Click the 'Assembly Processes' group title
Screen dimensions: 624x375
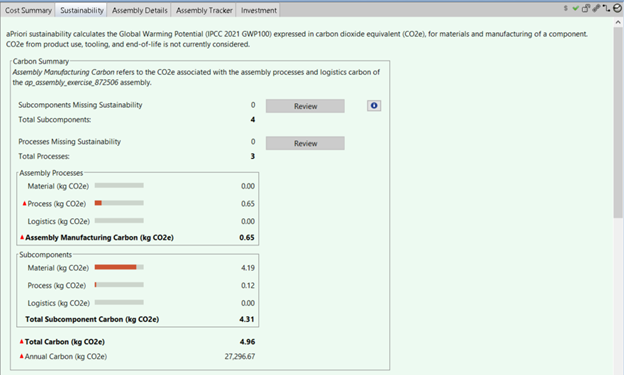tap(51, 173)
